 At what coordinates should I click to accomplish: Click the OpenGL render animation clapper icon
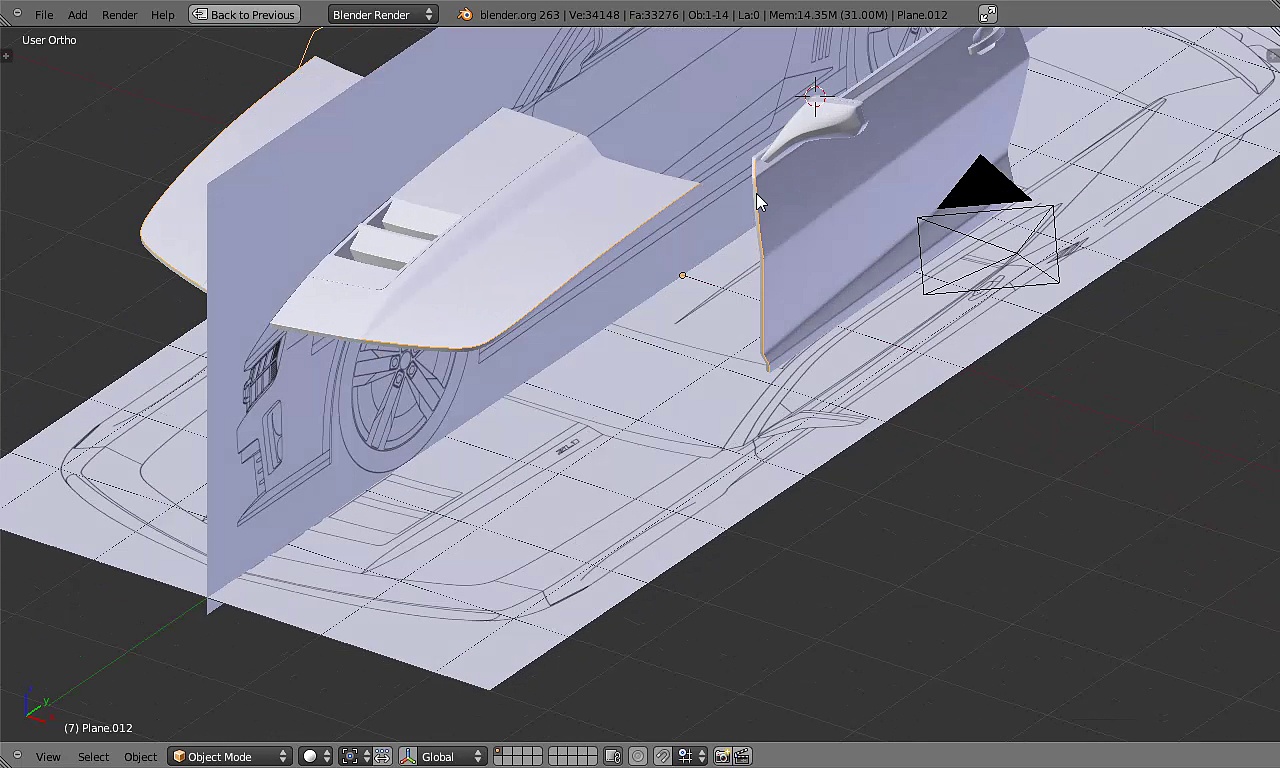(743, 757)
